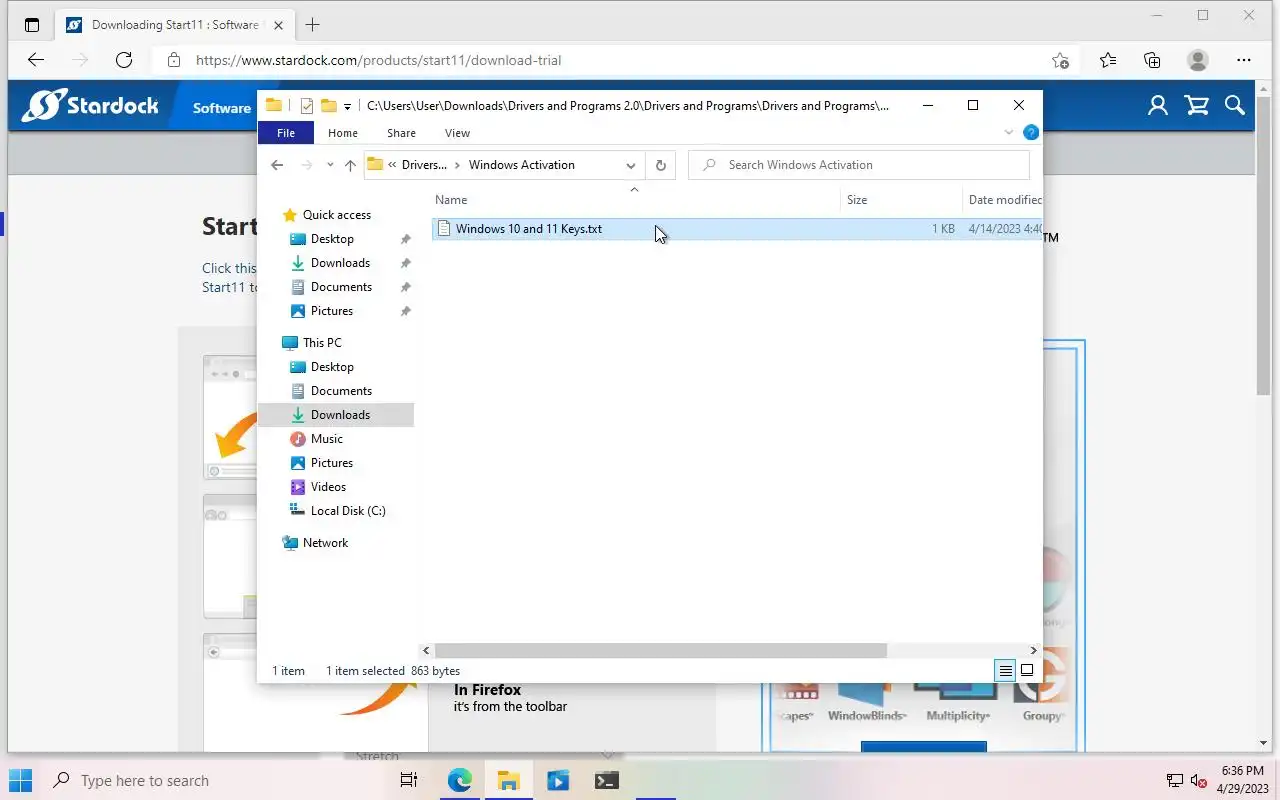
Task: Select This PC in navigation pane
Action: point(322,343)
